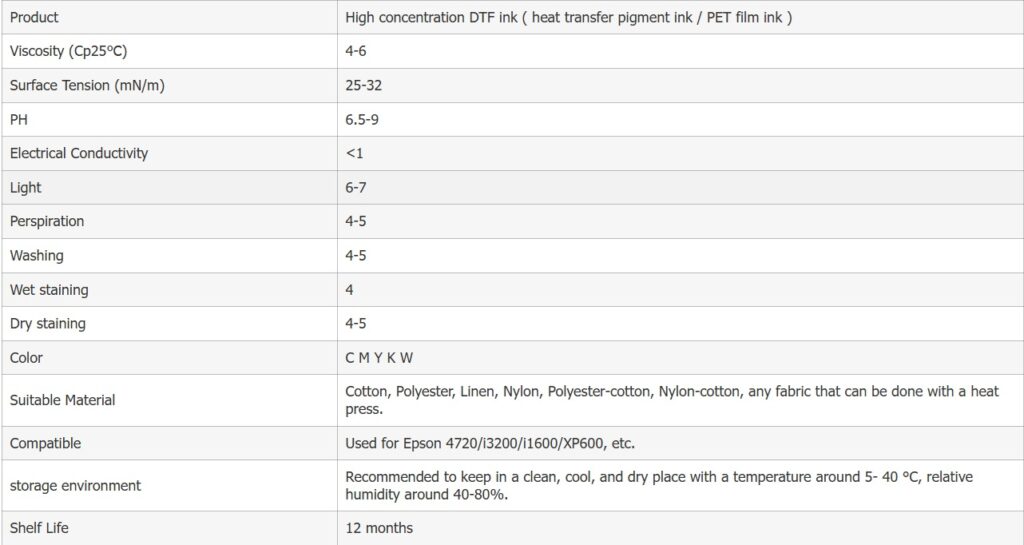Image resolution: width=1024 pixels, height=545 pixels.
Task: Click the Perspiration row label
Action: [47, 221]
